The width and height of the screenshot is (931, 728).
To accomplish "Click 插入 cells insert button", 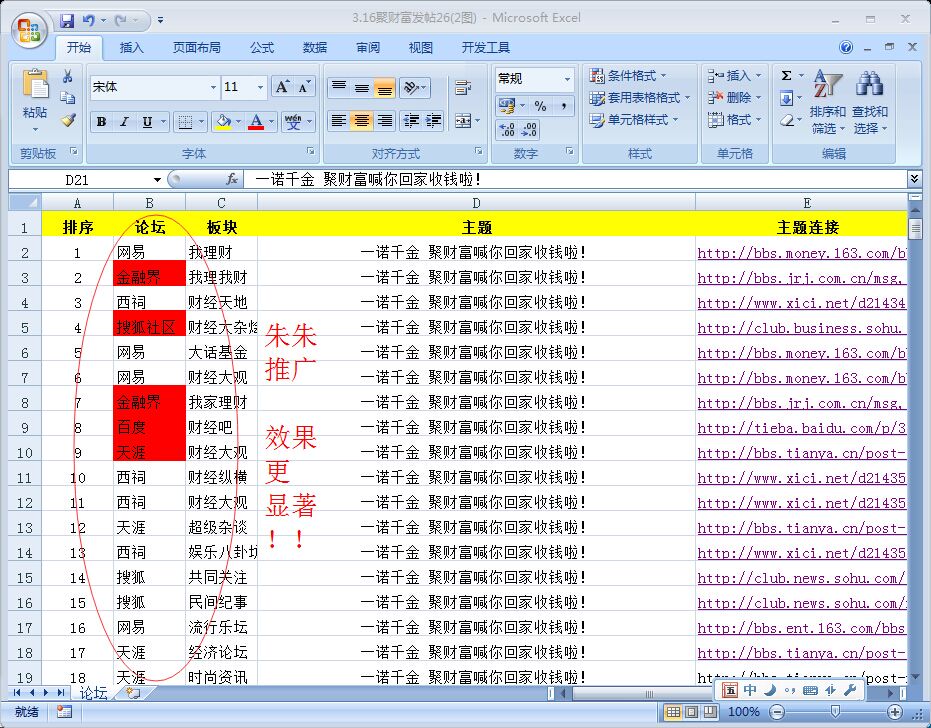I will tap(734, 75).
